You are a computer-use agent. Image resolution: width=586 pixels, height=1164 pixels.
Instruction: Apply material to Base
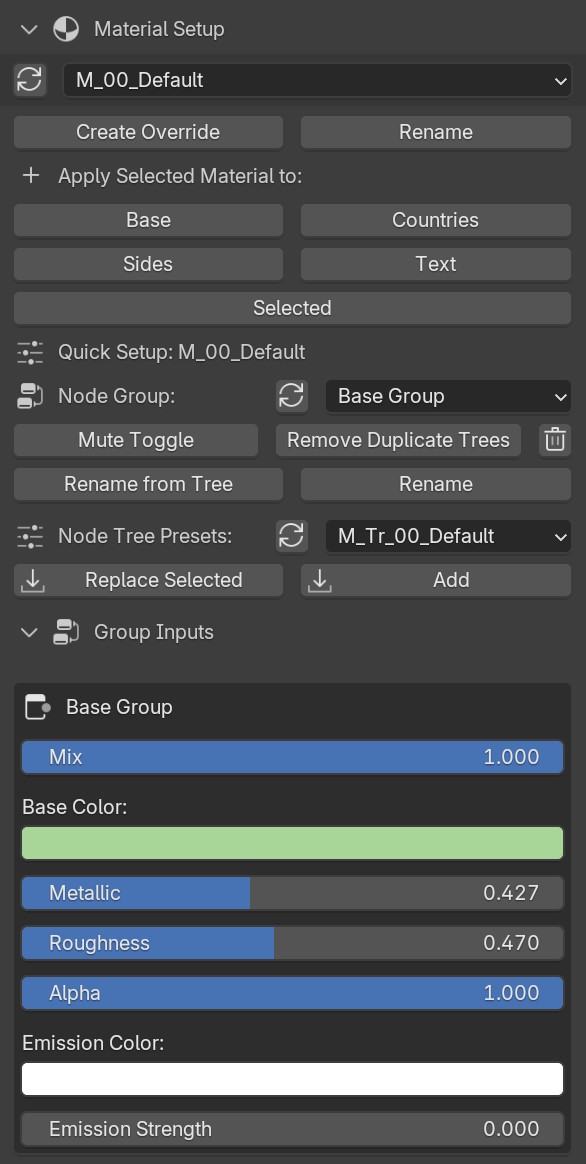click(148, 220)
